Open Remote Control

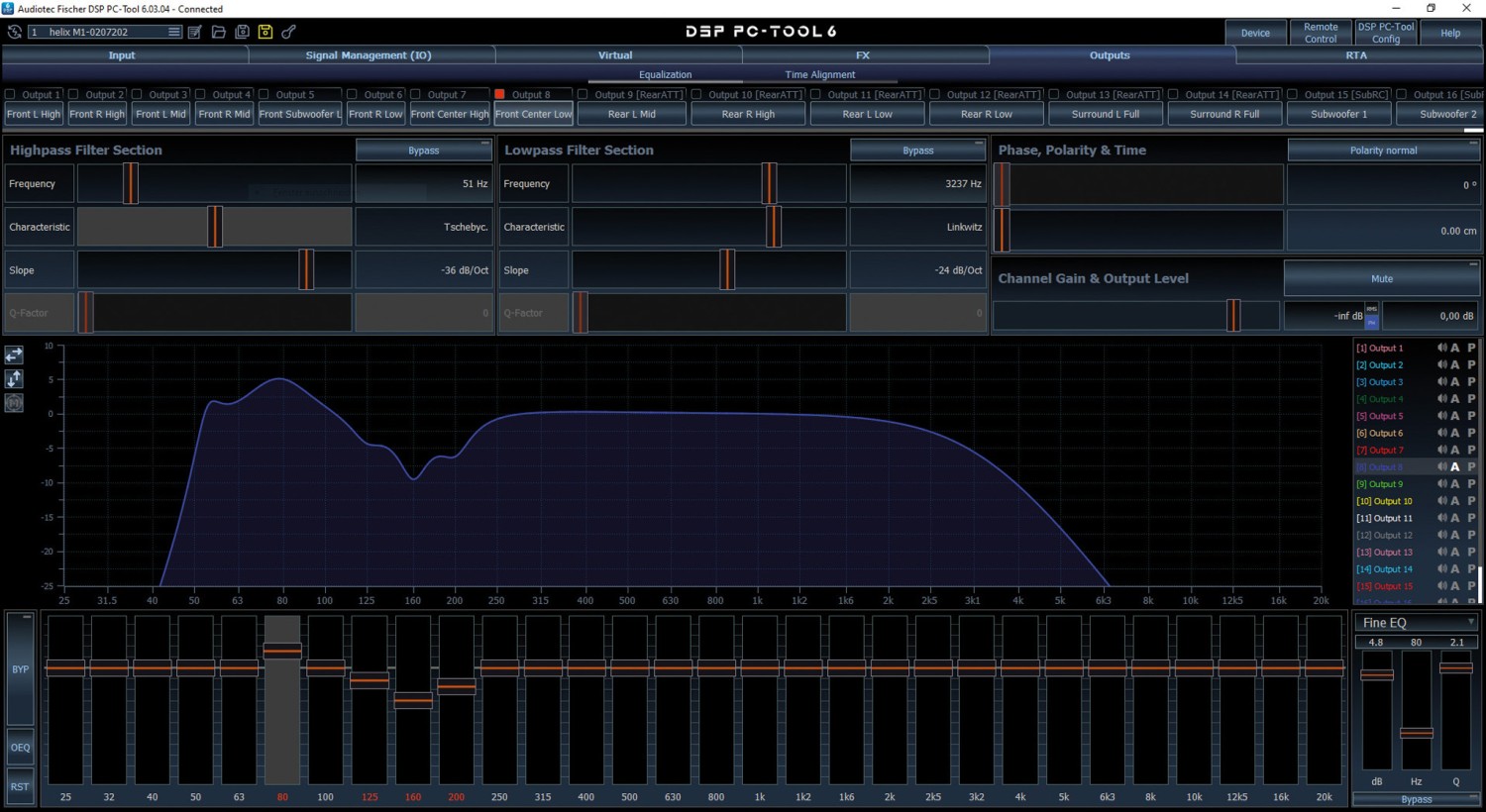tap(1321, 33)
